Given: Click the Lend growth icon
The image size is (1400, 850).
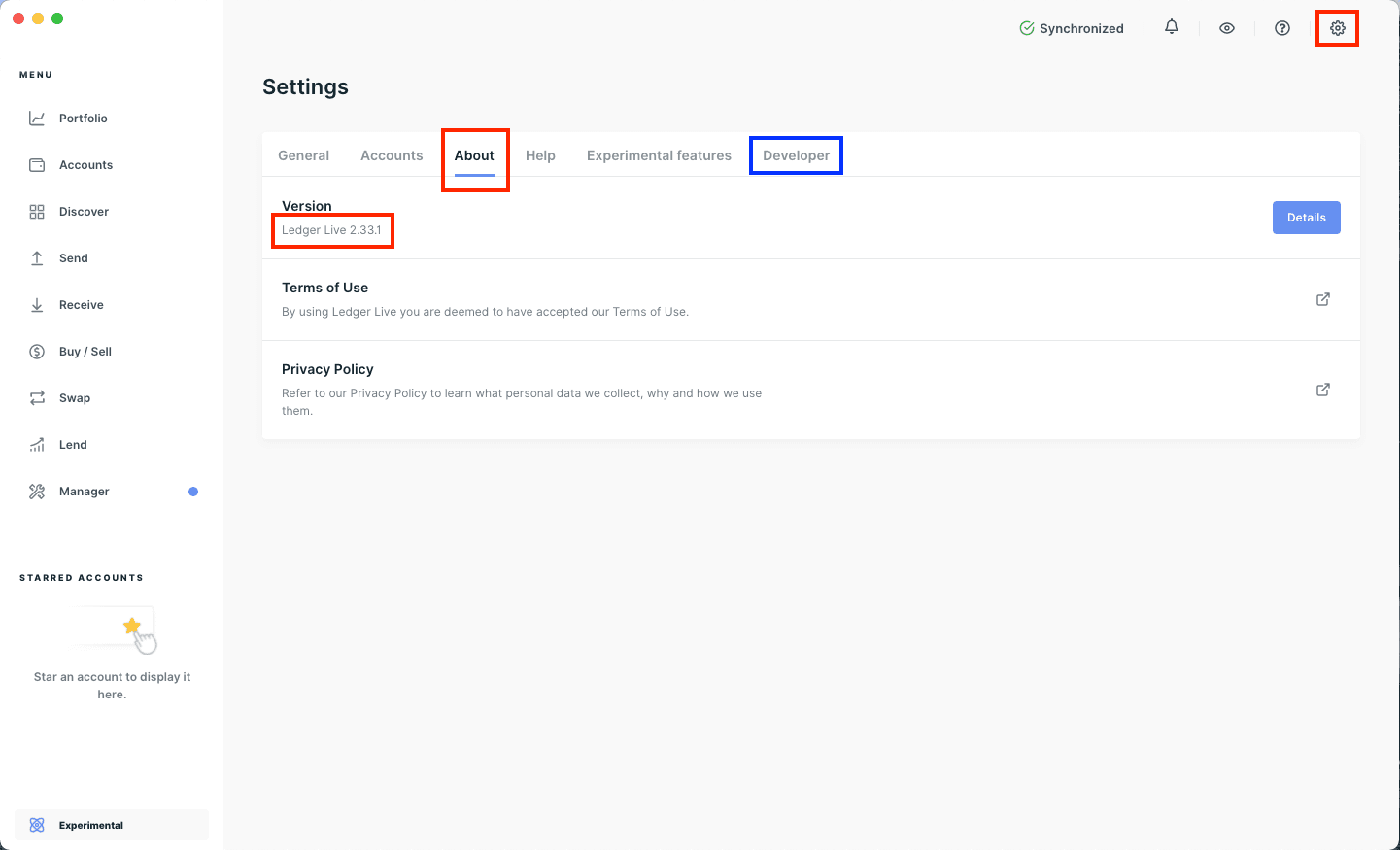Looking at the screenshot, I should pos(37,445).
